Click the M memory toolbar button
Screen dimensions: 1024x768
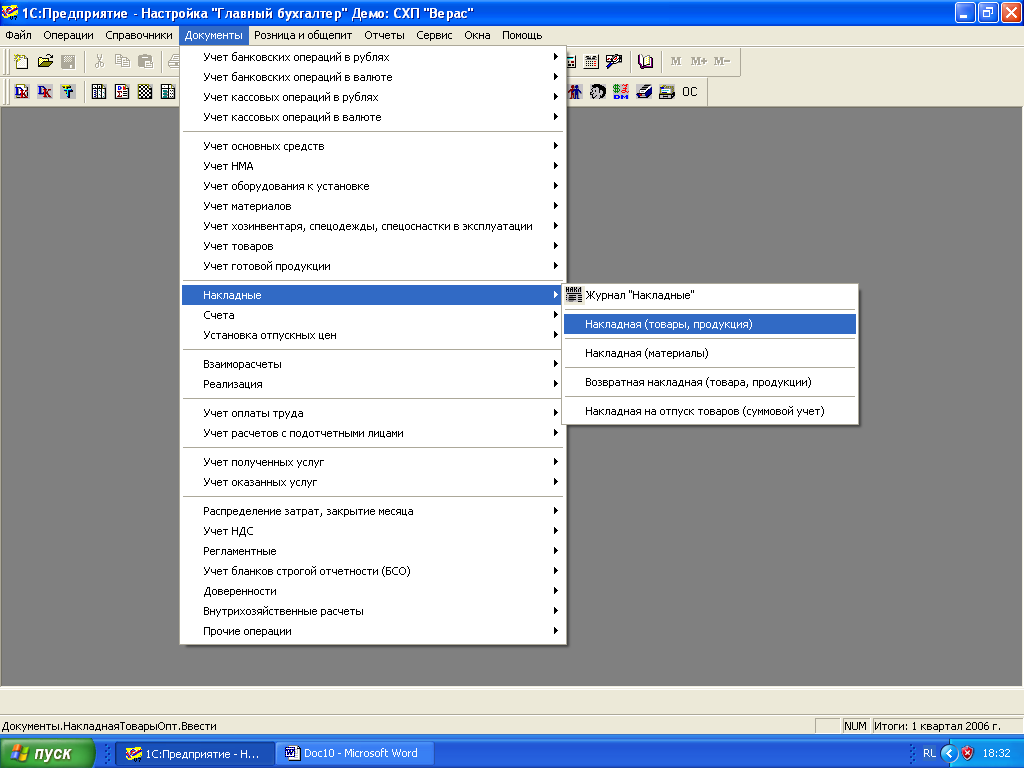pyautogui.click(x=676, y=61)
